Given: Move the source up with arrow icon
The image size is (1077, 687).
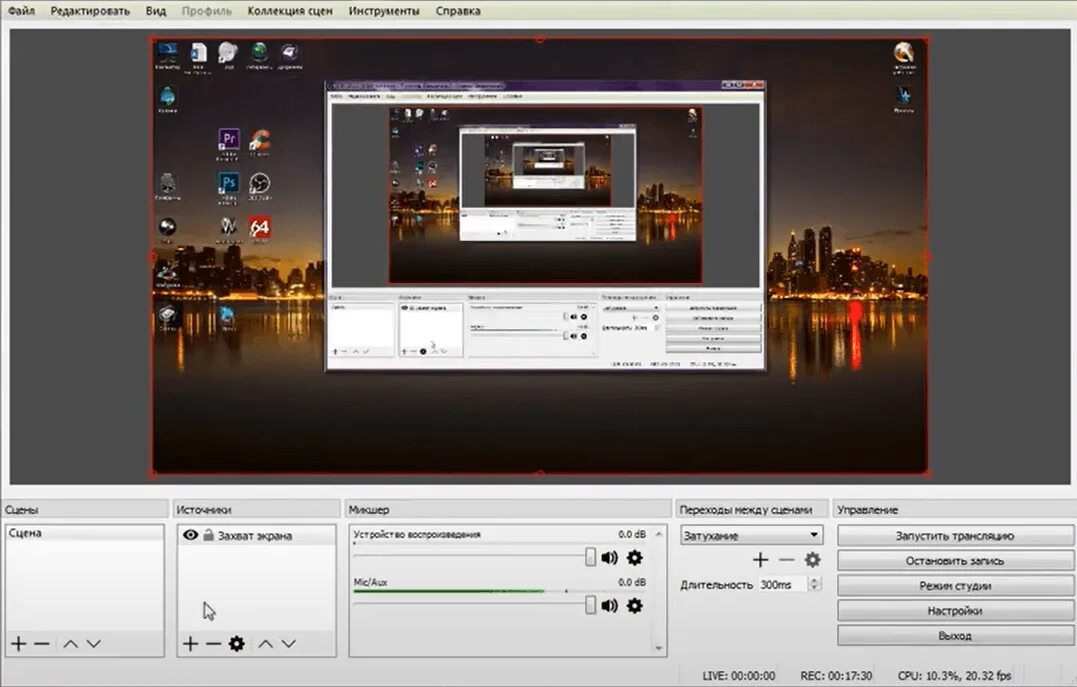Looking at the screenshot, I should [x=266, y=644].
